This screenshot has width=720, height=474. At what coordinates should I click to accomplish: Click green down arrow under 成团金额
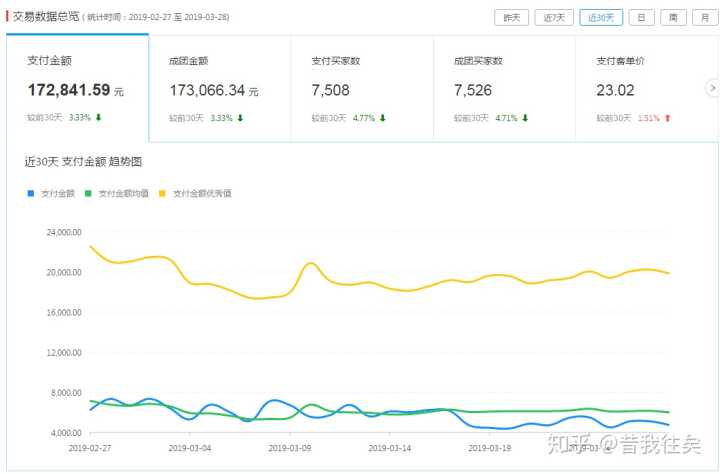pyautogui.click(x=241, y=118)
